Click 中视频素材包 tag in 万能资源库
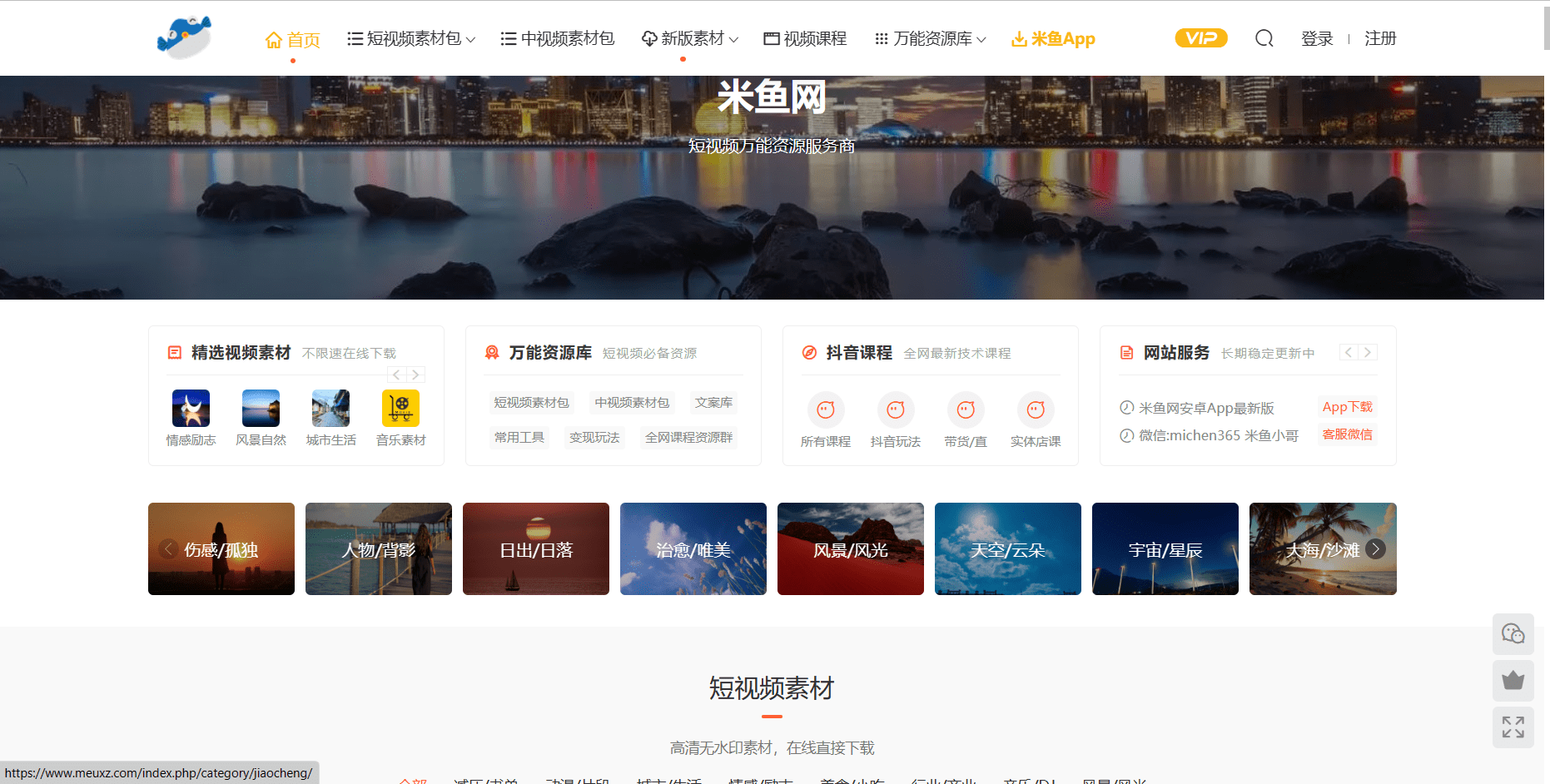The width and height of the screenshot is (1550, 784). tap(632, 403)
